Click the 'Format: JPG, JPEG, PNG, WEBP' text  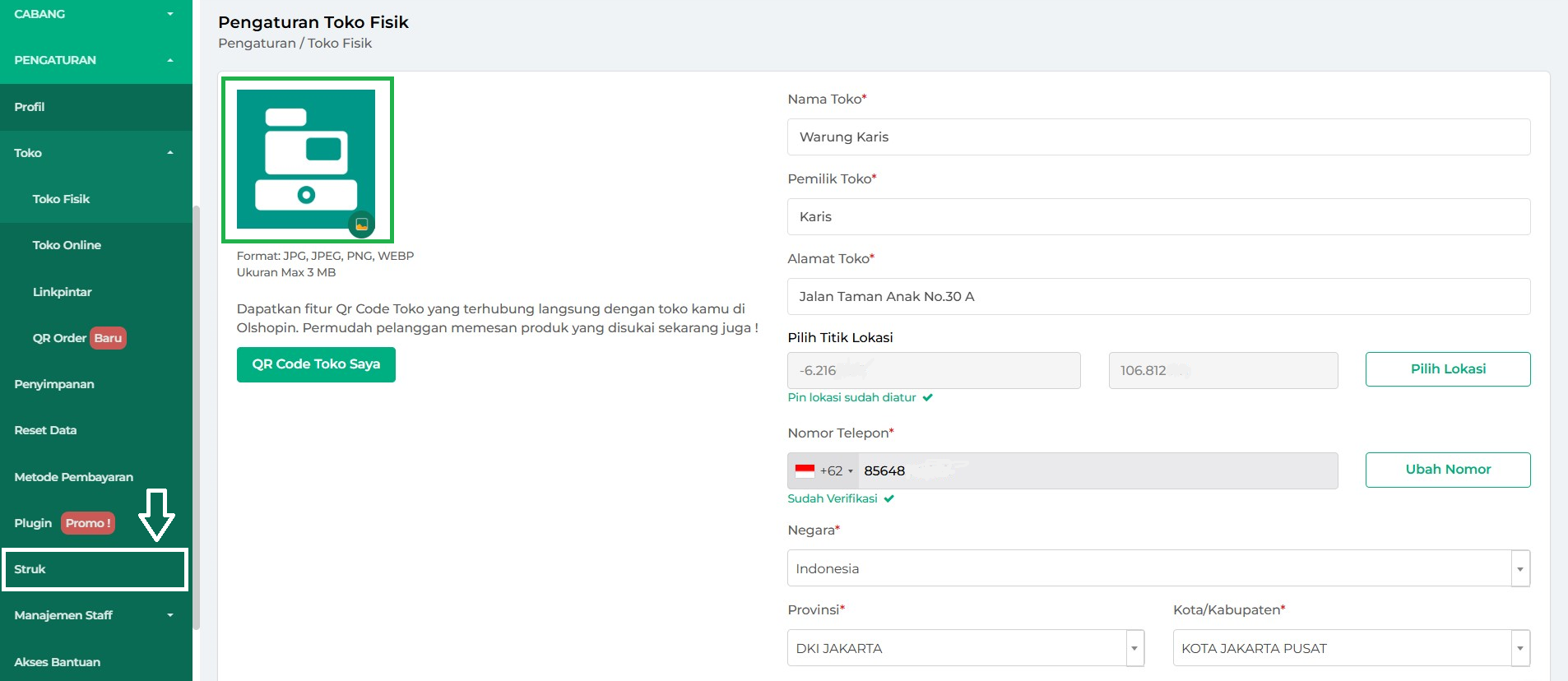pyautogui.click(x=325, y=256)
